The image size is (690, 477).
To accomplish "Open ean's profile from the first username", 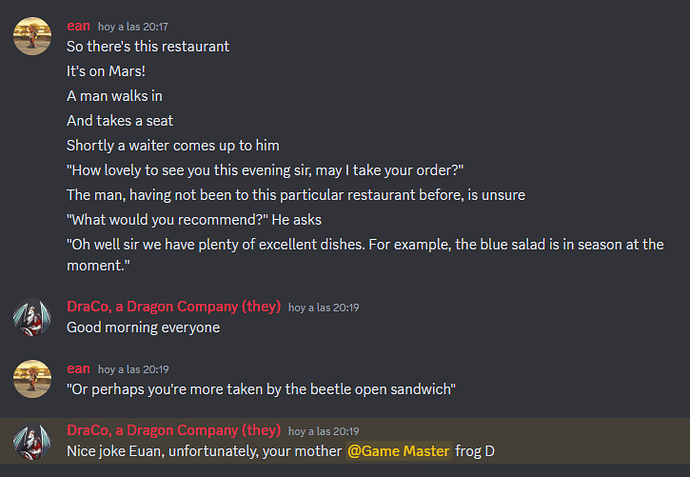I will point(78,26).
